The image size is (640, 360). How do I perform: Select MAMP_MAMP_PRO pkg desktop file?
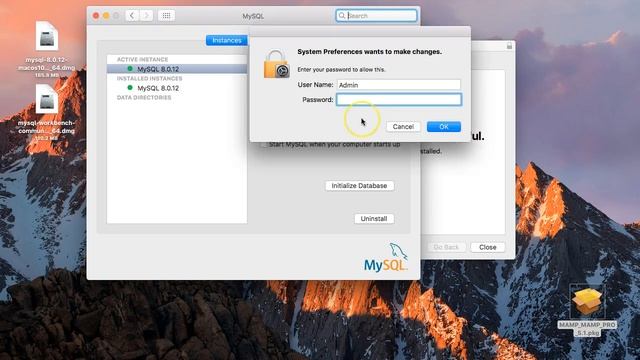[587, 311]
